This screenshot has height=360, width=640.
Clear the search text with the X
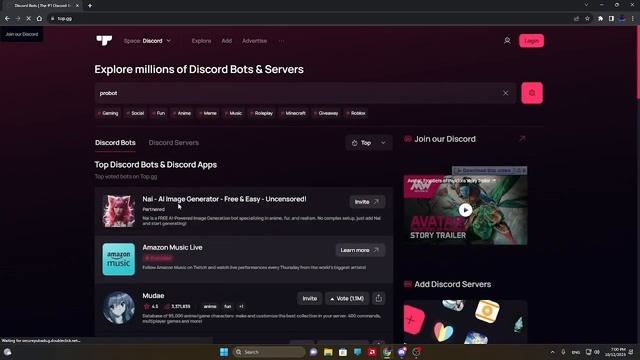tap(505, 93)
